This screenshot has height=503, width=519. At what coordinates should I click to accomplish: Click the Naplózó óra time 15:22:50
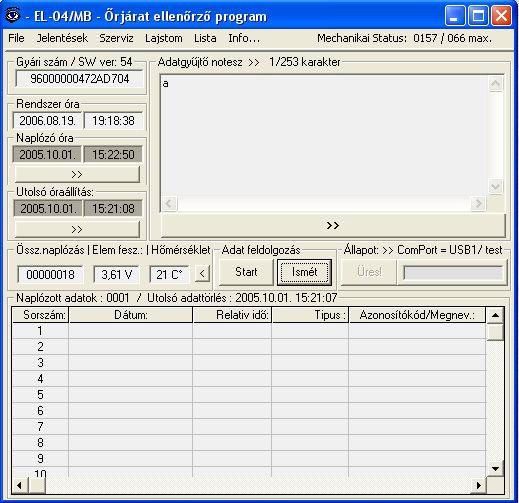pyautogui.click(x=113, y=154)
